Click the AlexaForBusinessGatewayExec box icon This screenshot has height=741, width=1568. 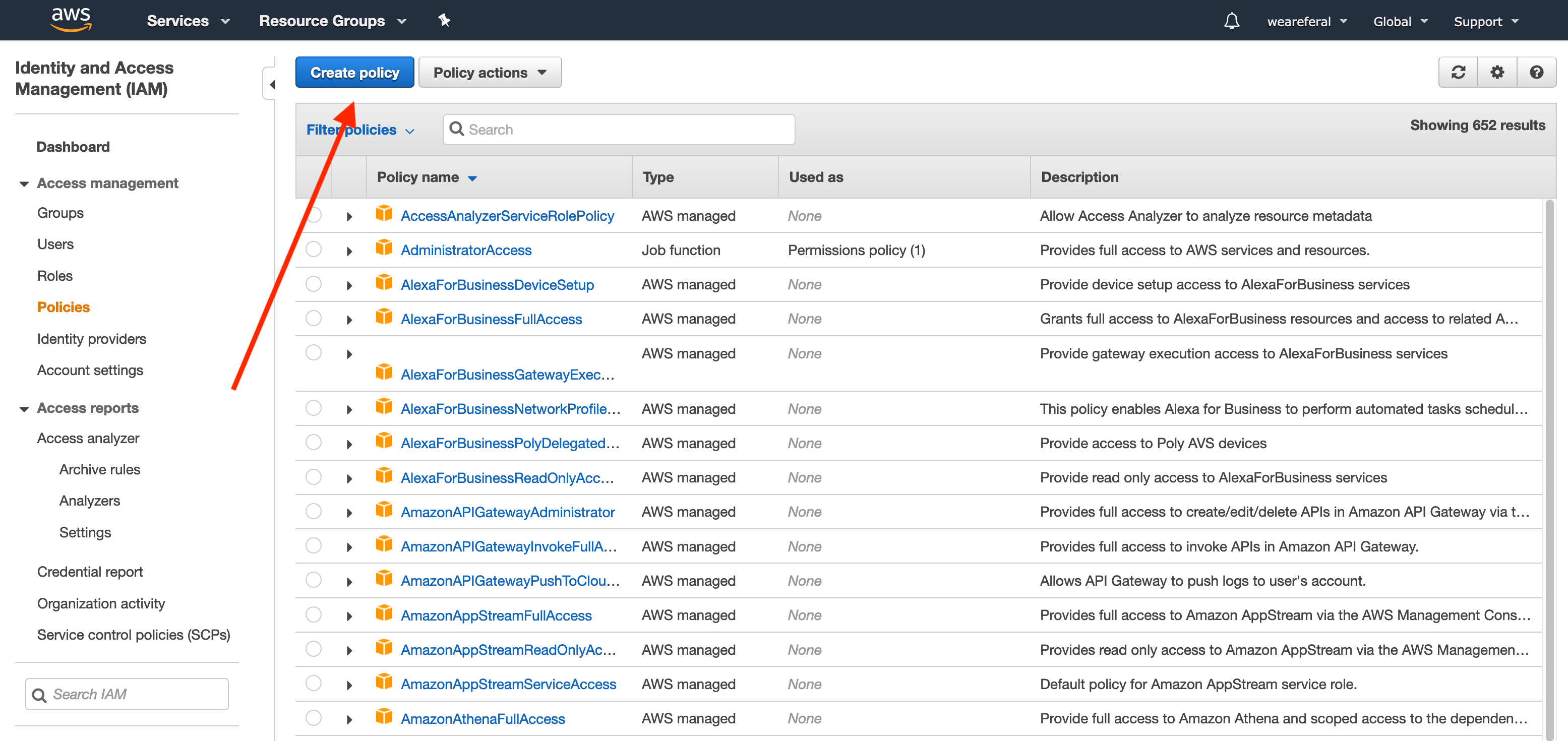pyautogui.click(x=384, y=373)
